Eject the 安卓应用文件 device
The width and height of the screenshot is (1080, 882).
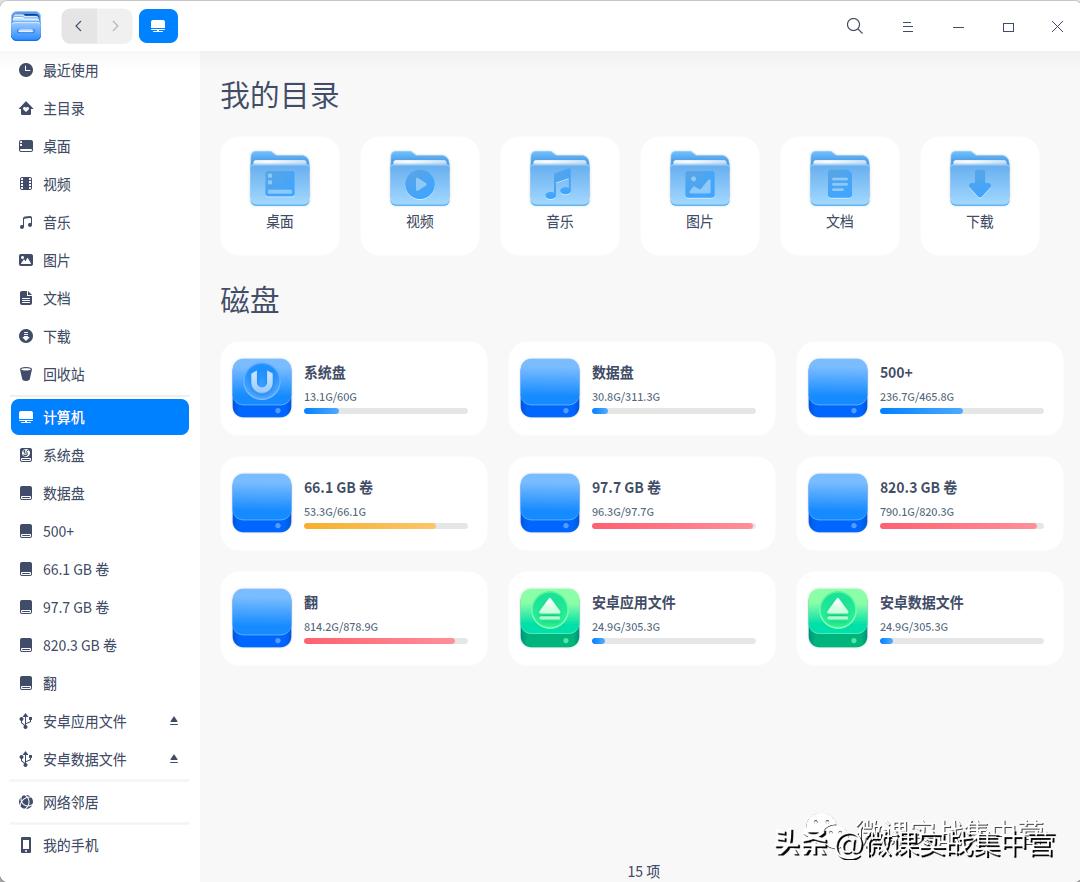tap(173, 720)
